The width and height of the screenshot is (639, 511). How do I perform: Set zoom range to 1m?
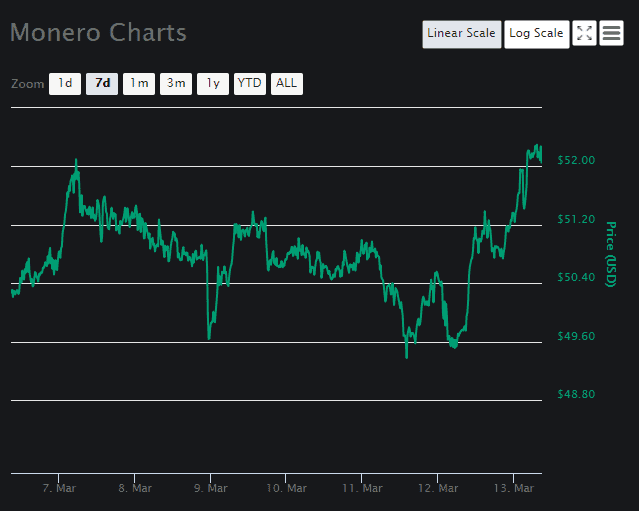(139, 84)
